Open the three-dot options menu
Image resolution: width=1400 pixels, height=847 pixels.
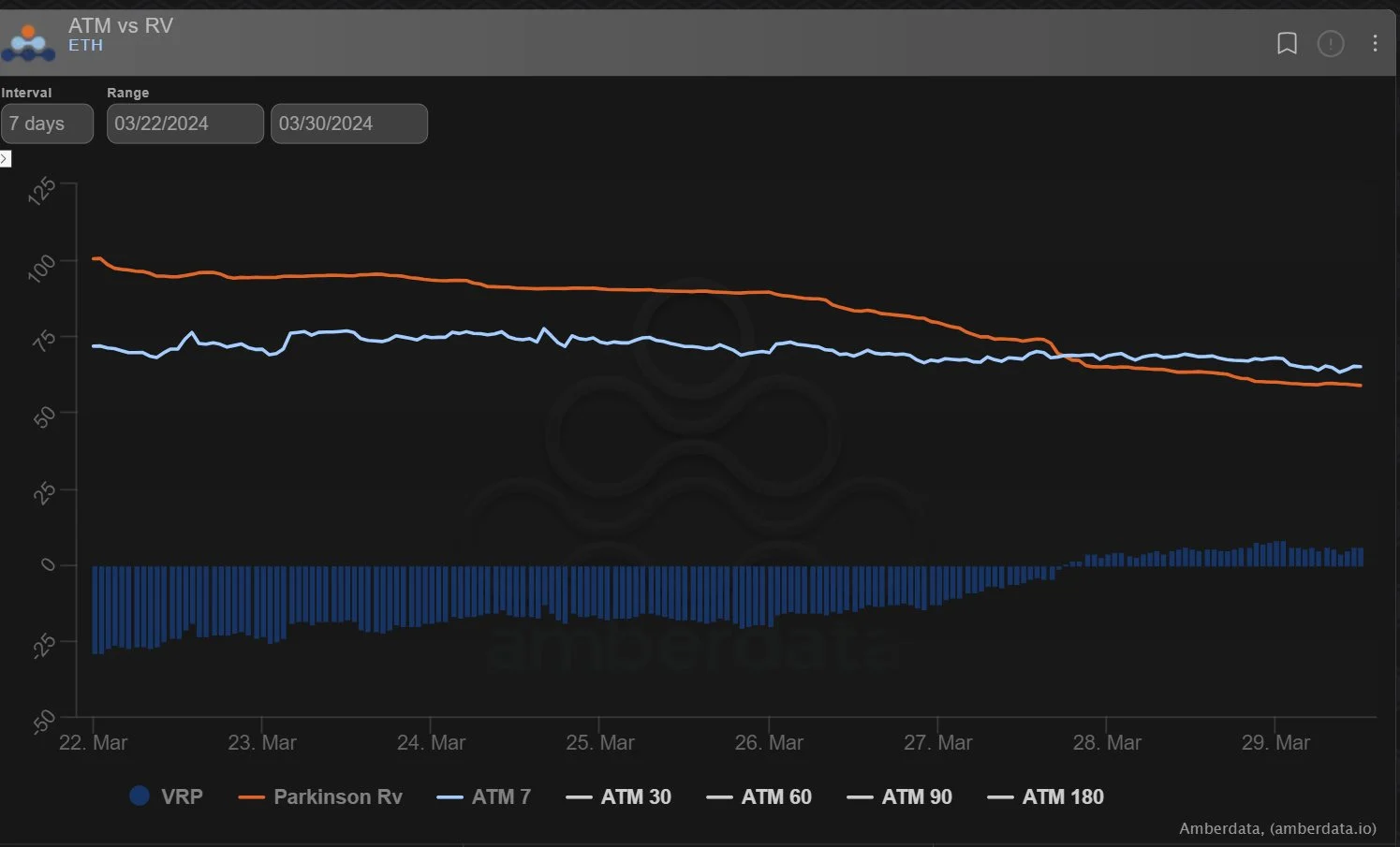pos(1374,43)
